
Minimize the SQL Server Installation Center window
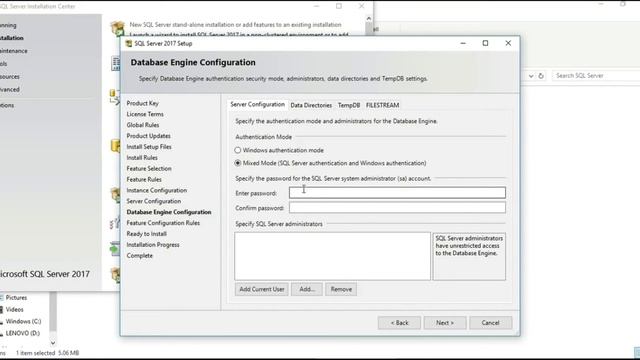[316, 6]
